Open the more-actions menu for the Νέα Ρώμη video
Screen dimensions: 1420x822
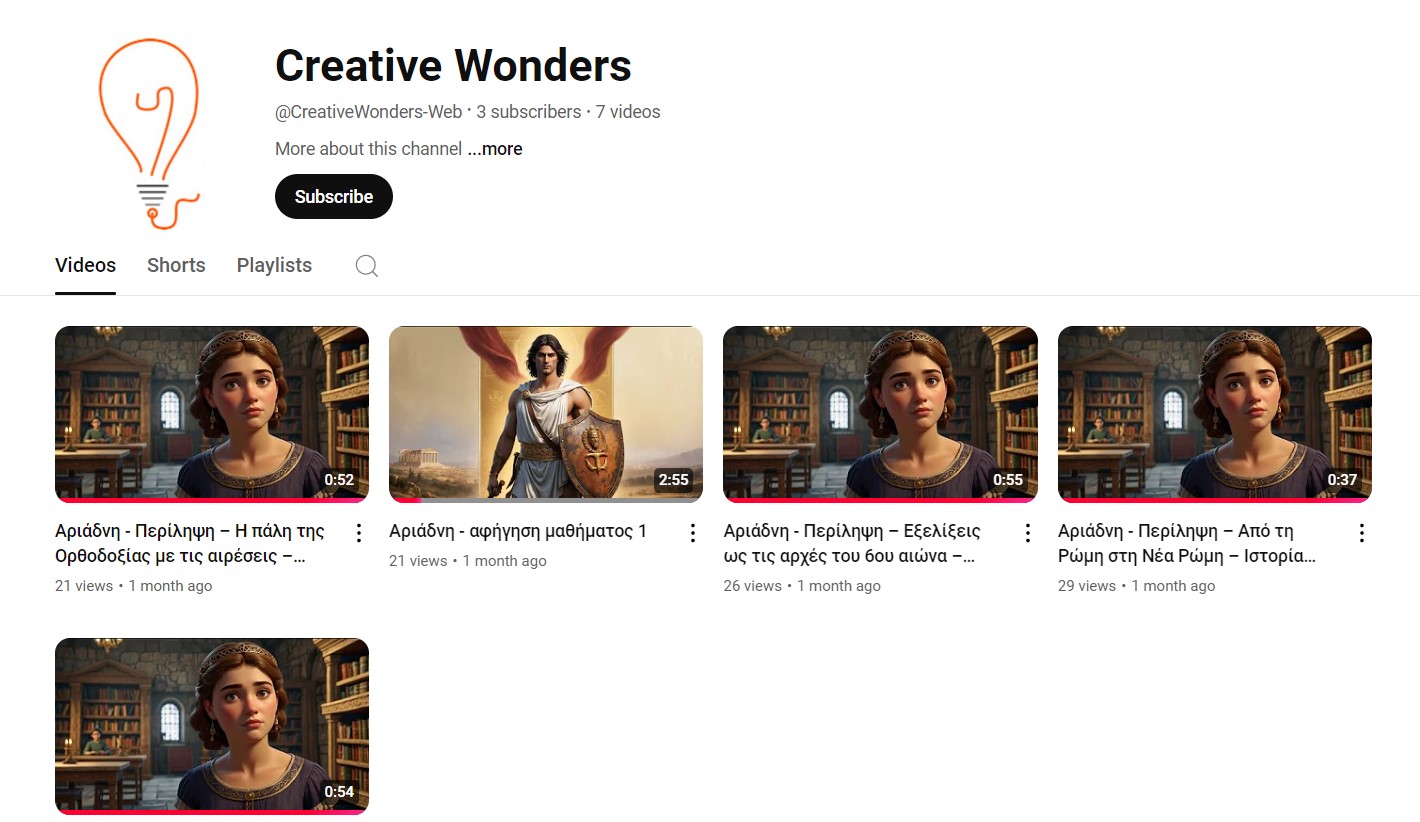coord(1361,533)
